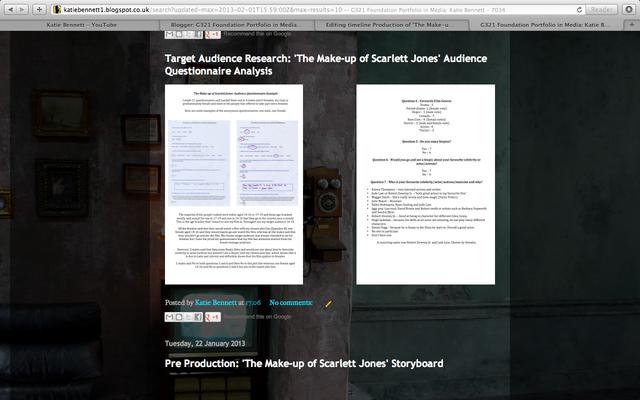Viewport: 640px width, 400px height.
Task: Click the BlogThis icon below the post
Action: pyautogui.click(x=179, y=317)
